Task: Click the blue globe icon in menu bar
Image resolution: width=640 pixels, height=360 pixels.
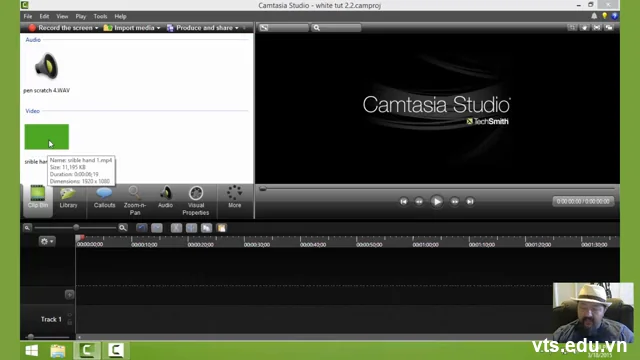Action: 614,16
